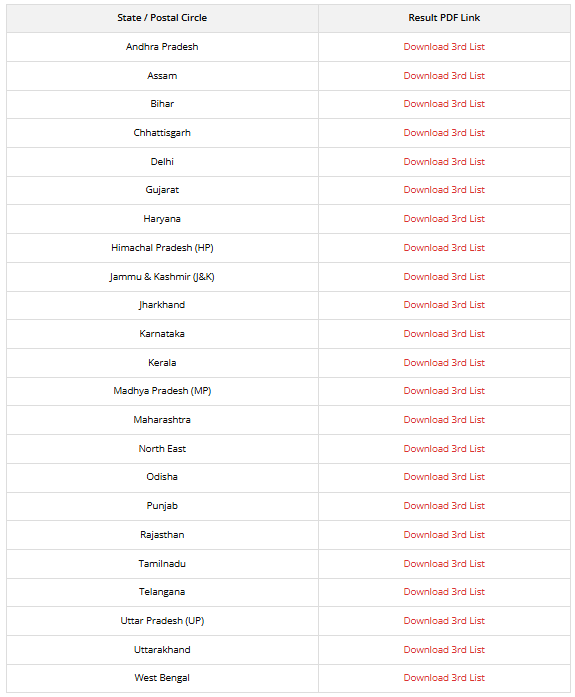Open the Tamilnadu Download 3rd List link

pyautogui.click(x=444, y=563)
